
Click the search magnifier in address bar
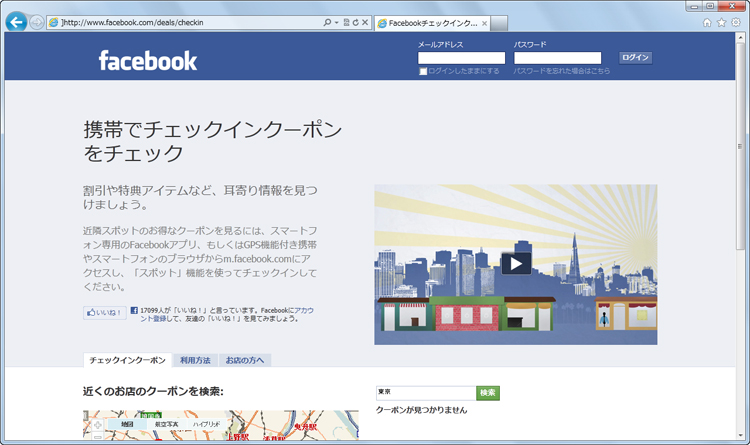click(x=327, y=22)
